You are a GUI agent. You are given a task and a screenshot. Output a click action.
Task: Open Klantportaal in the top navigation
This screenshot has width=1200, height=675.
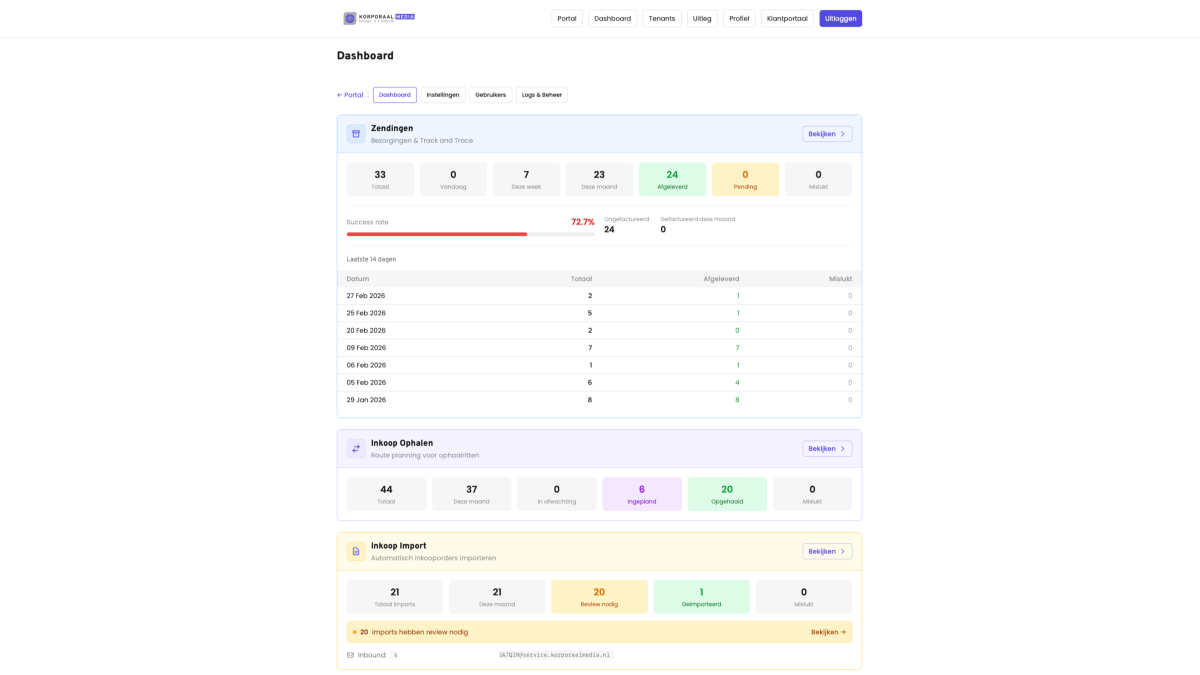point(787,18)
